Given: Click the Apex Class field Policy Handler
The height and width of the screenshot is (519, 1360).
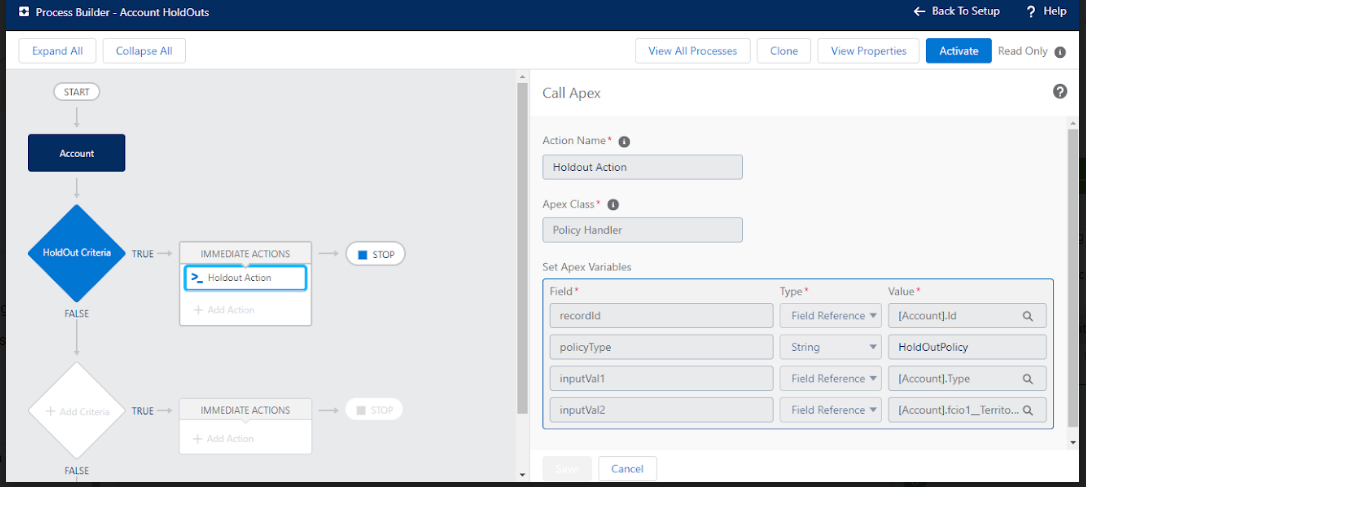Looking at the screenshot, I should pyautogui.click(x=642, y=230).
